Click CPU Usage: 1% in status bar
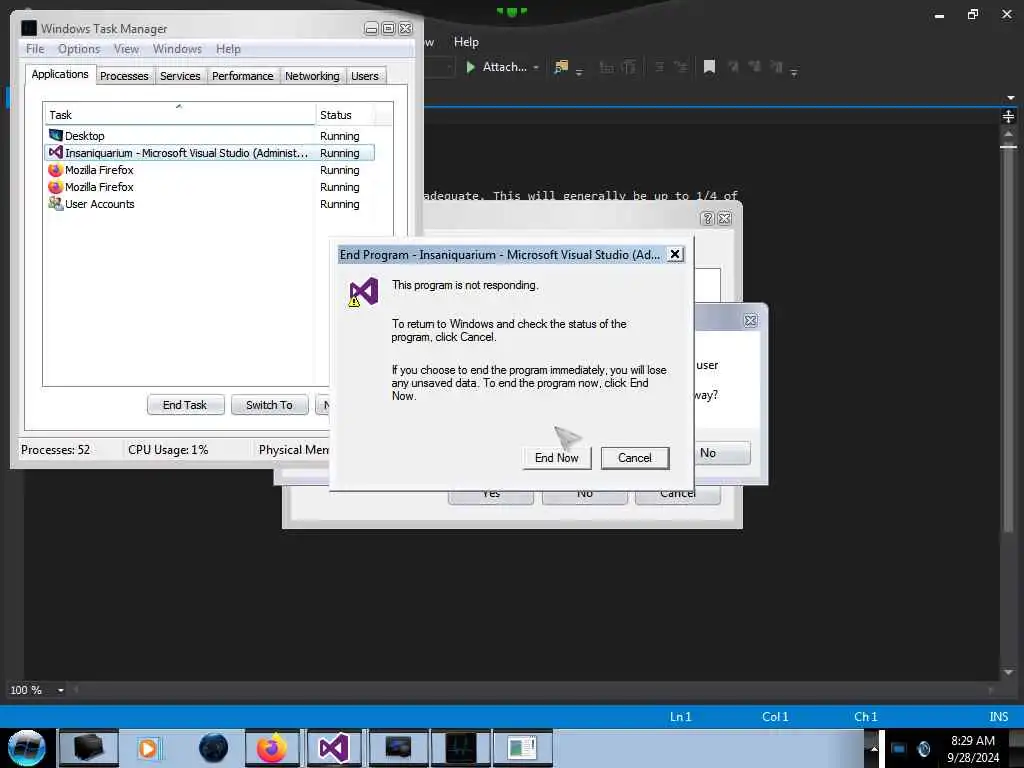This screenshot has width=1024, height=768. 168,450
